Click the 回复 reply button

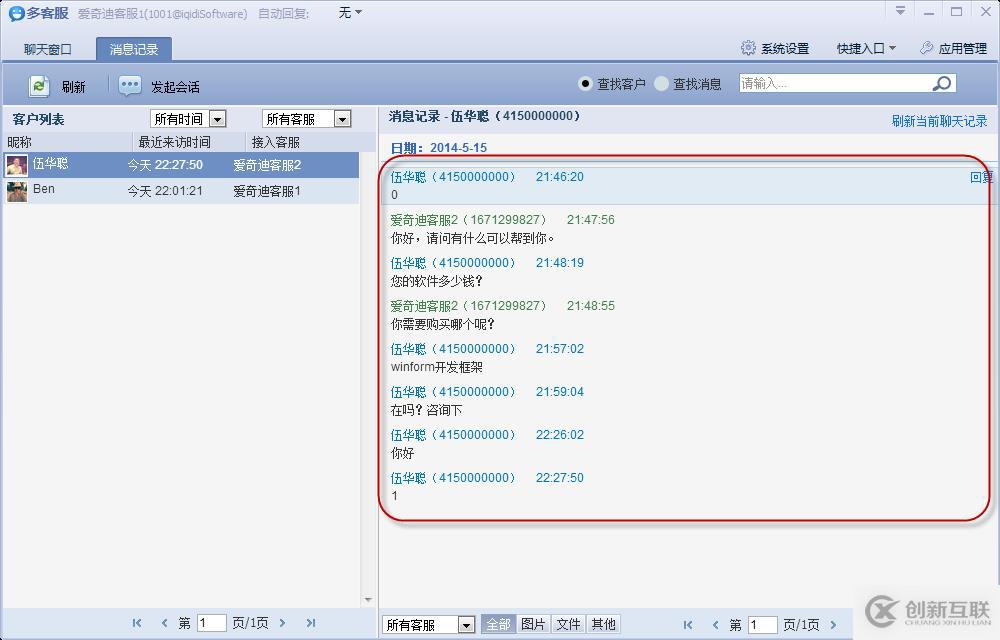tap(984, 177)
